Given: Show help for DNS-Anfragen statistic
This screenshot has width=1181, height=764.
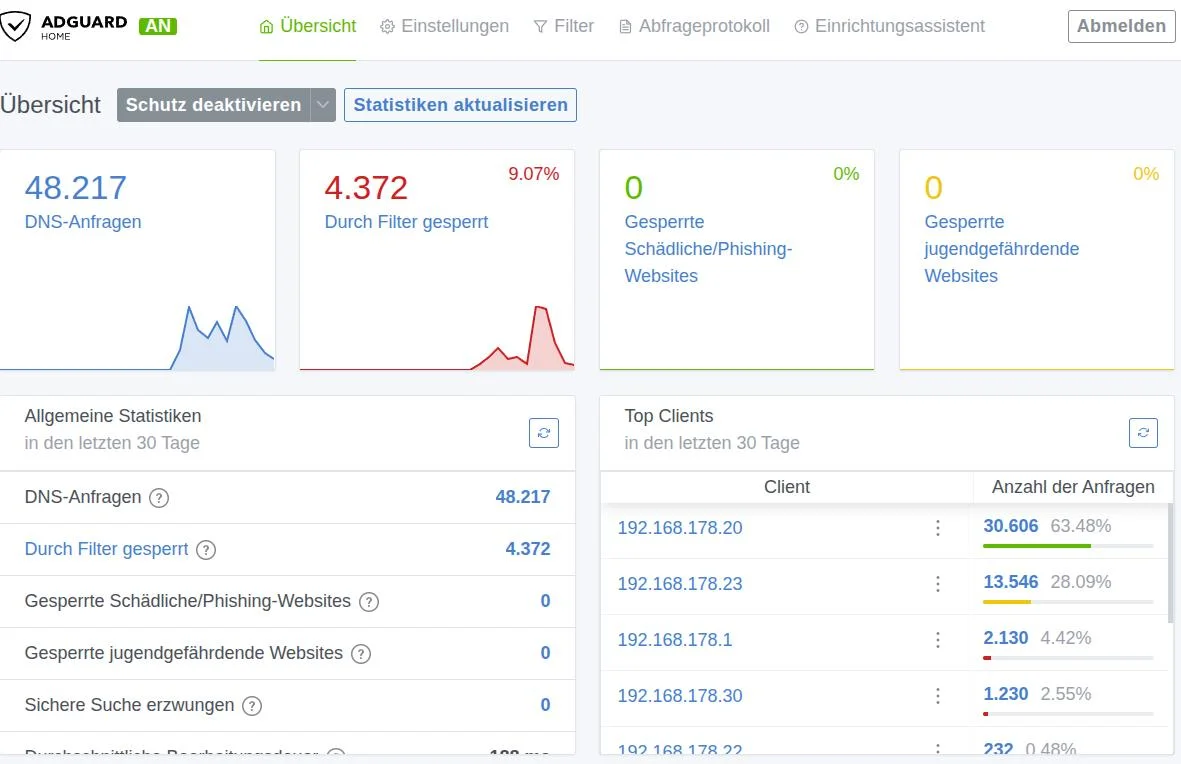Looking at the screenshot, I should pyautogui.click(x=159, y=498).
